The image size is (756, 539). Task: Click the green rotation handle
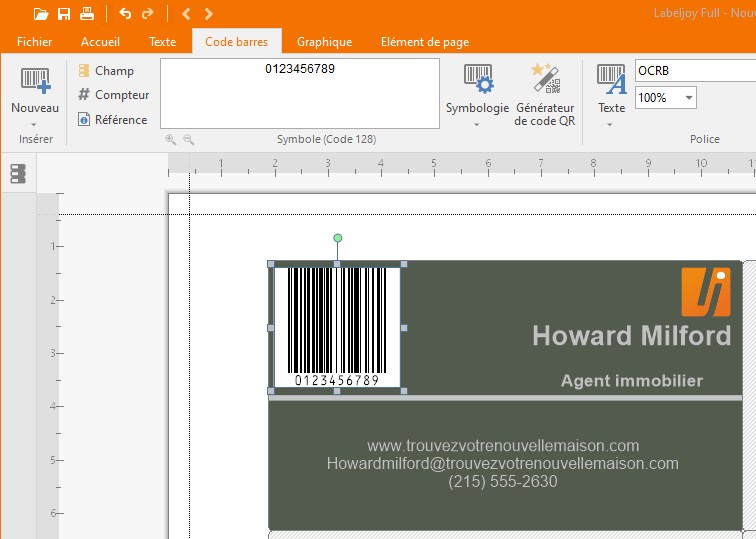tap(338, 238)
